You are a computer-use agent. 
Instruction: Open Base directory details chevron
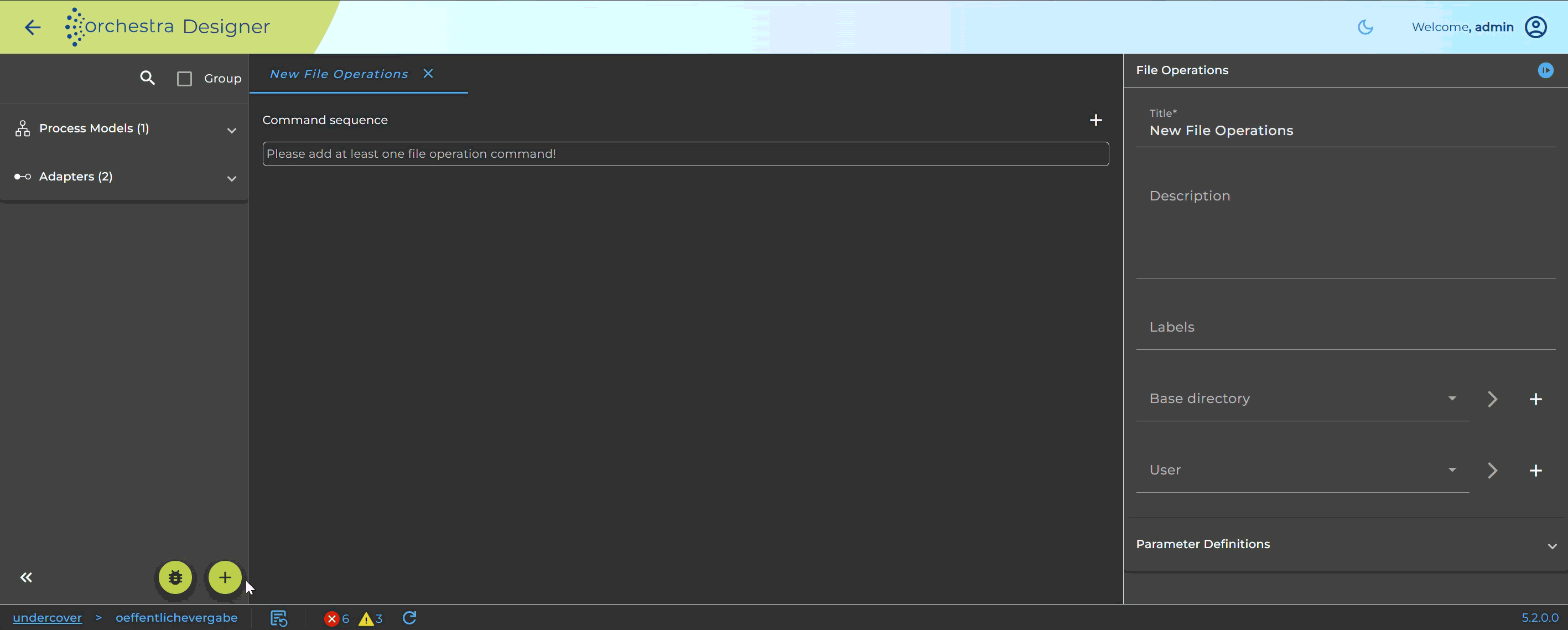(1492, 399)
